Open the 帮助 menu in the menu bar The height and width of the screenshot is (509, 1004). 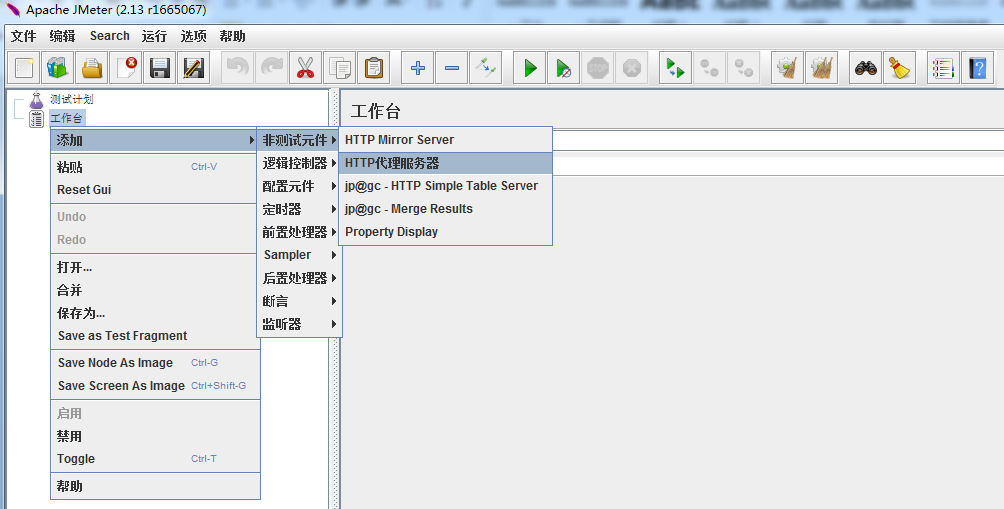point(232,36)
